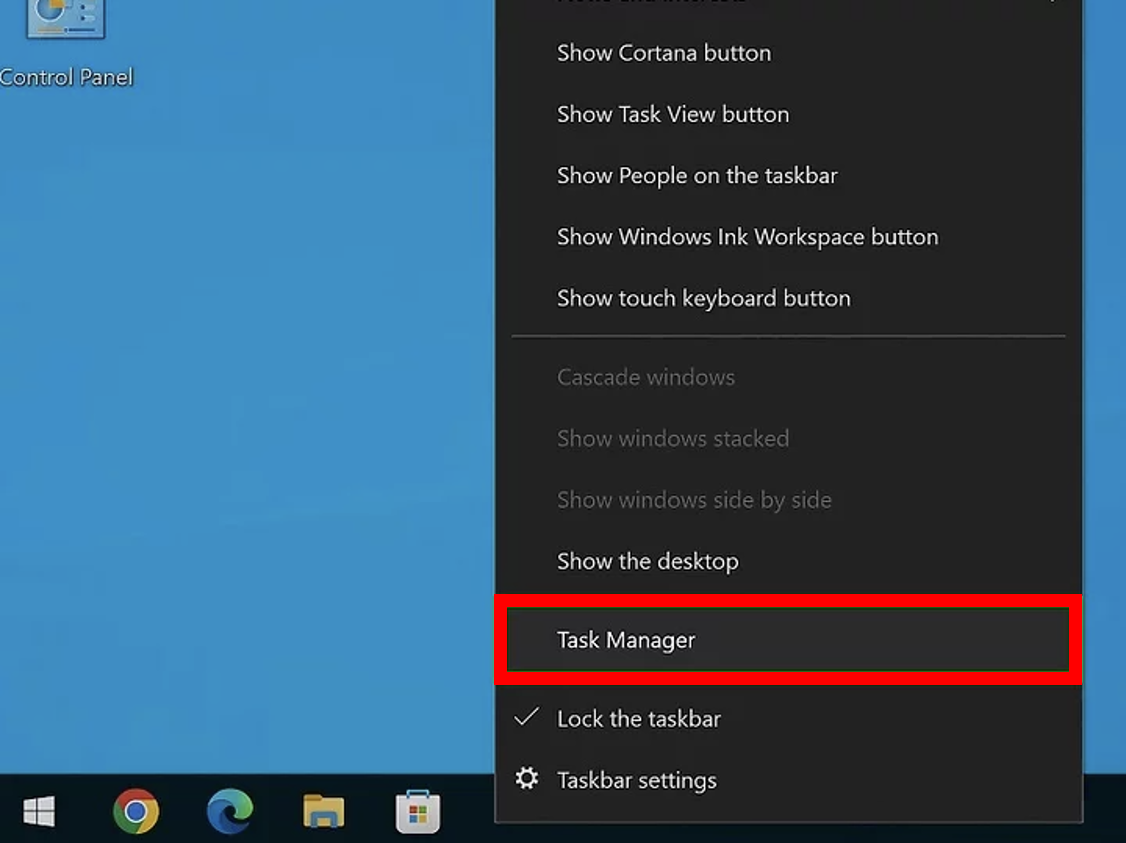The width and height of the screenshot is (1126, 843).
Task: Open Taskbar settings
Action: tap(636, 780)
